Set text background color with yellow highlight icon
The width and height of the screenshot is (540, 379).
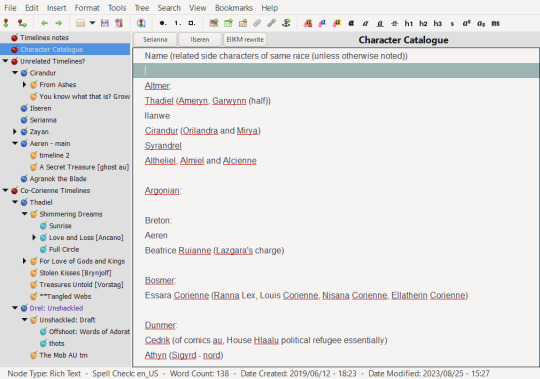click(x=337, y=23)
